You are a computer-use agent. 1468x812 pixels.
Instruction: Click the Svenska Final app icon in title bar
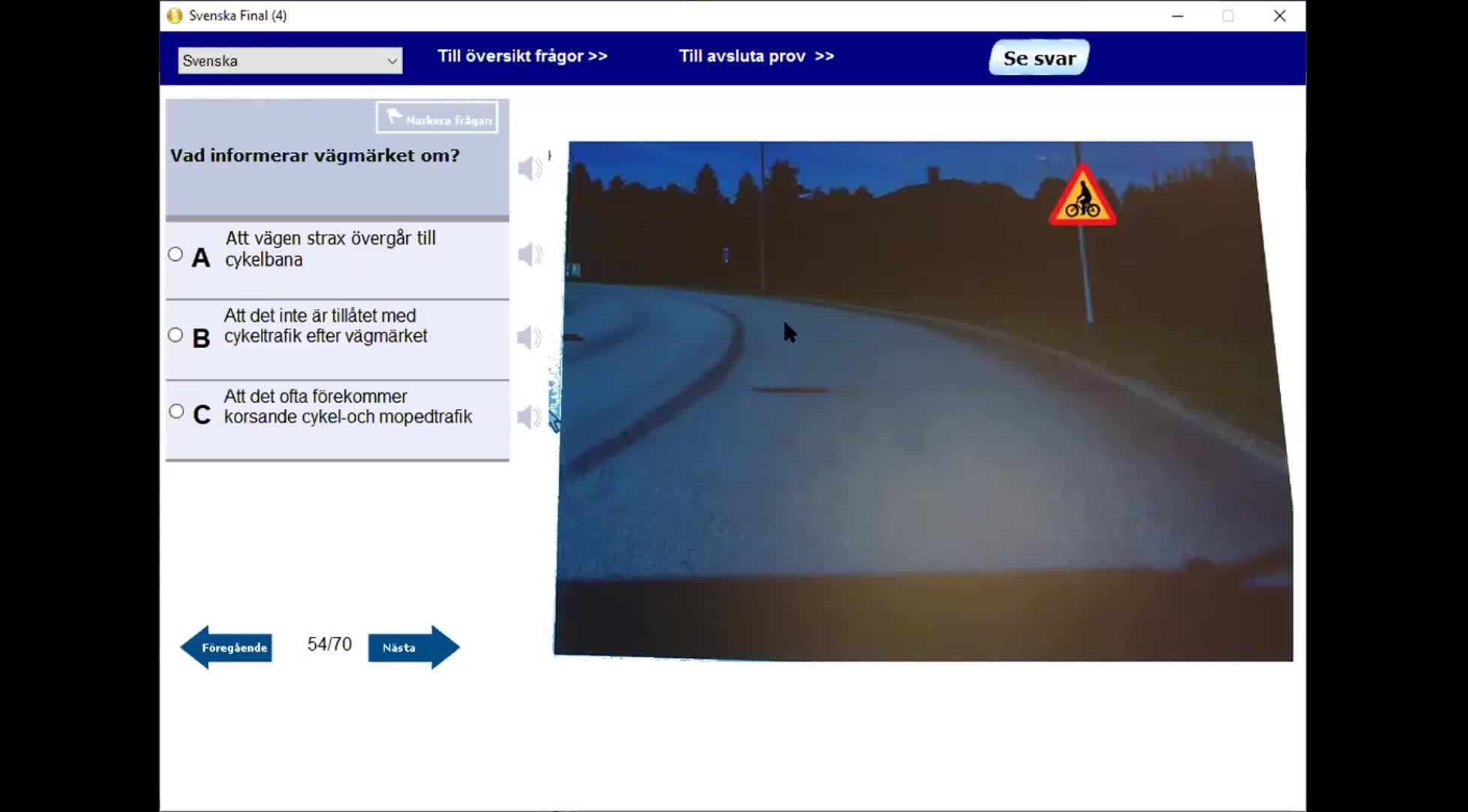174,16
